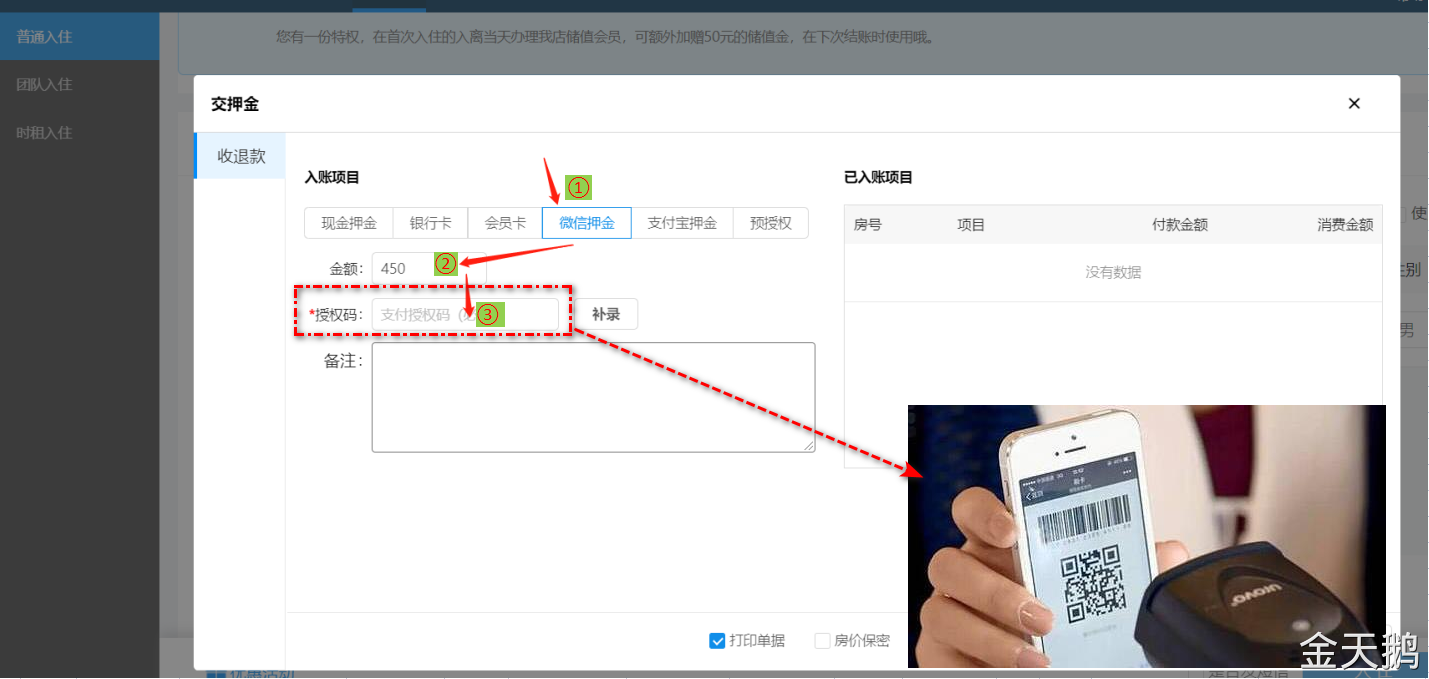
Task: Open 普通入住 in the left sidebar
Action: click(x=80, y=37)
